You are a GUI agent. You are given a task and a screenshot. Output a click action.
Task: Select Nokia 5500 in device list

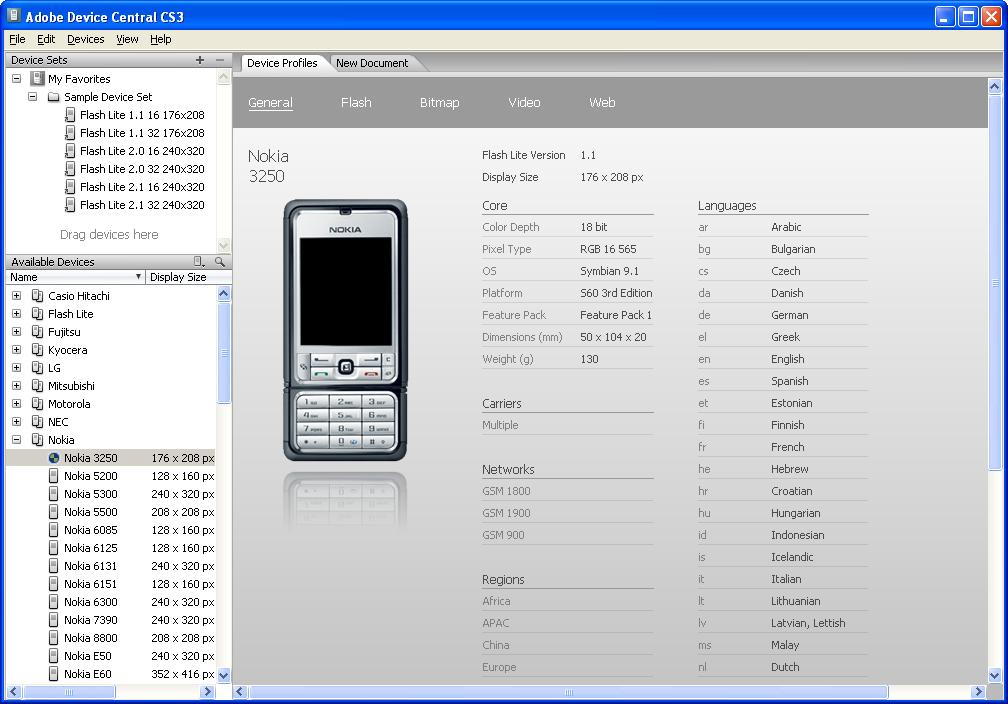coord(110,512)
